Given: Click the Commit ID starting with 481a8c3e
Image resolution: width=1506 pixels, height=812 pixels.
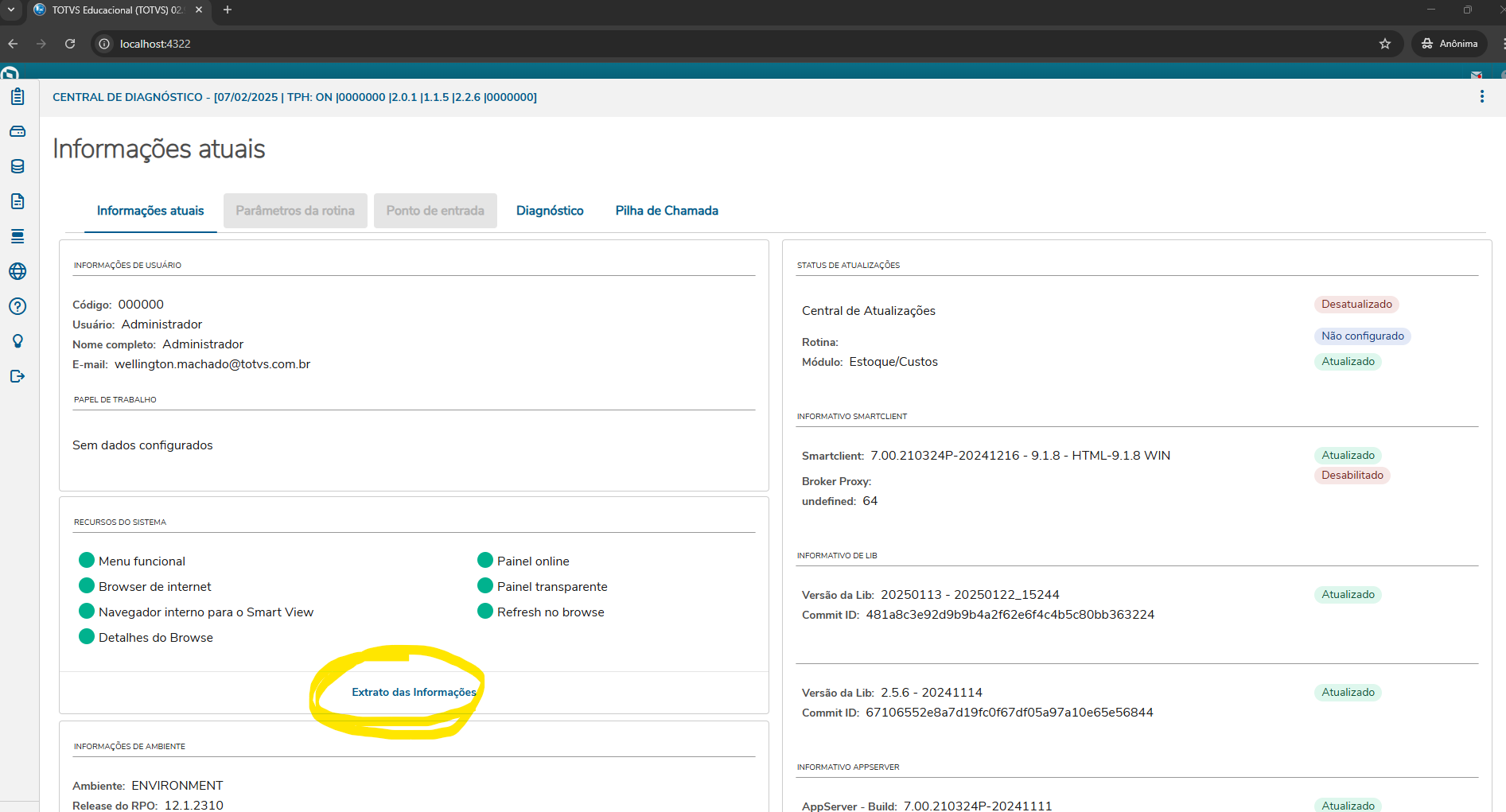Looking at the screenshot, I should pos(1010,615).
